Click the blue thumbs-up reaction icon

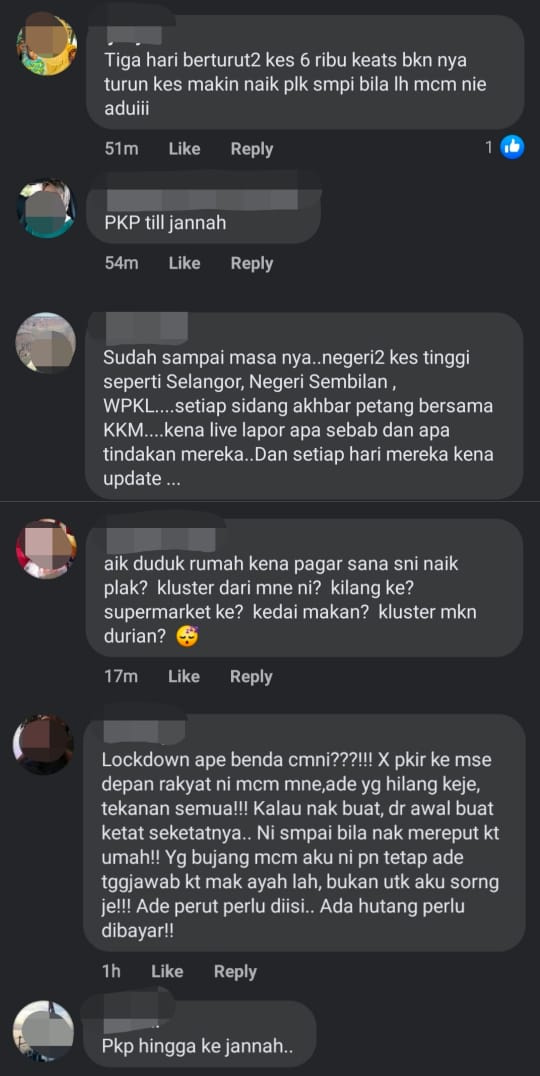512,147
